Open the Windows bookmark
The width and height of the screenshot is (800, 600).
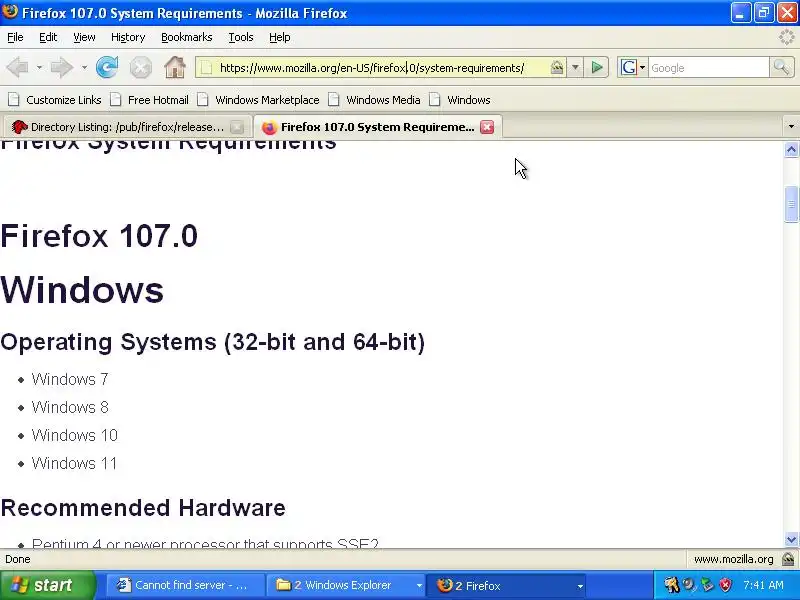pyautogui.click(x=460, y=100)
